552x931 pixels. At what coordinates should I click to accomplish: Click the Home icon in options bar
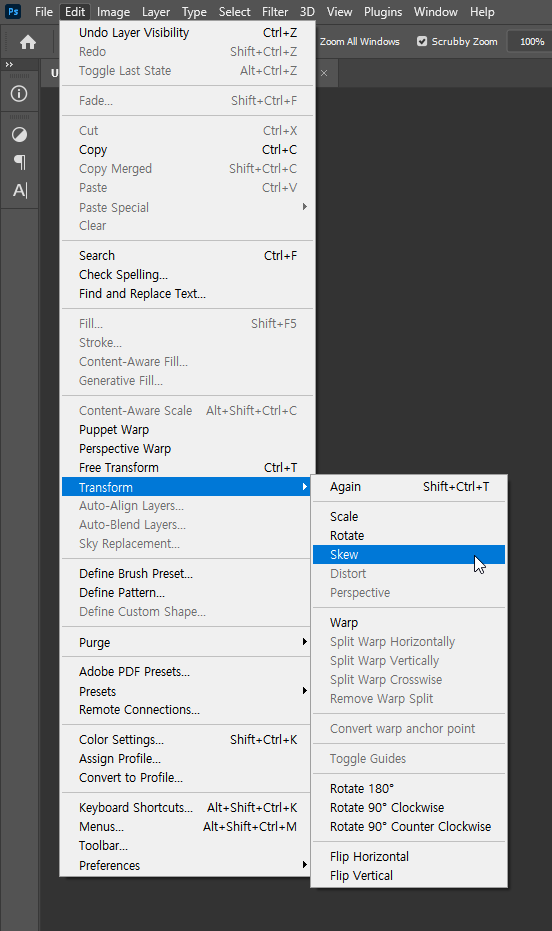coord(28,42)
